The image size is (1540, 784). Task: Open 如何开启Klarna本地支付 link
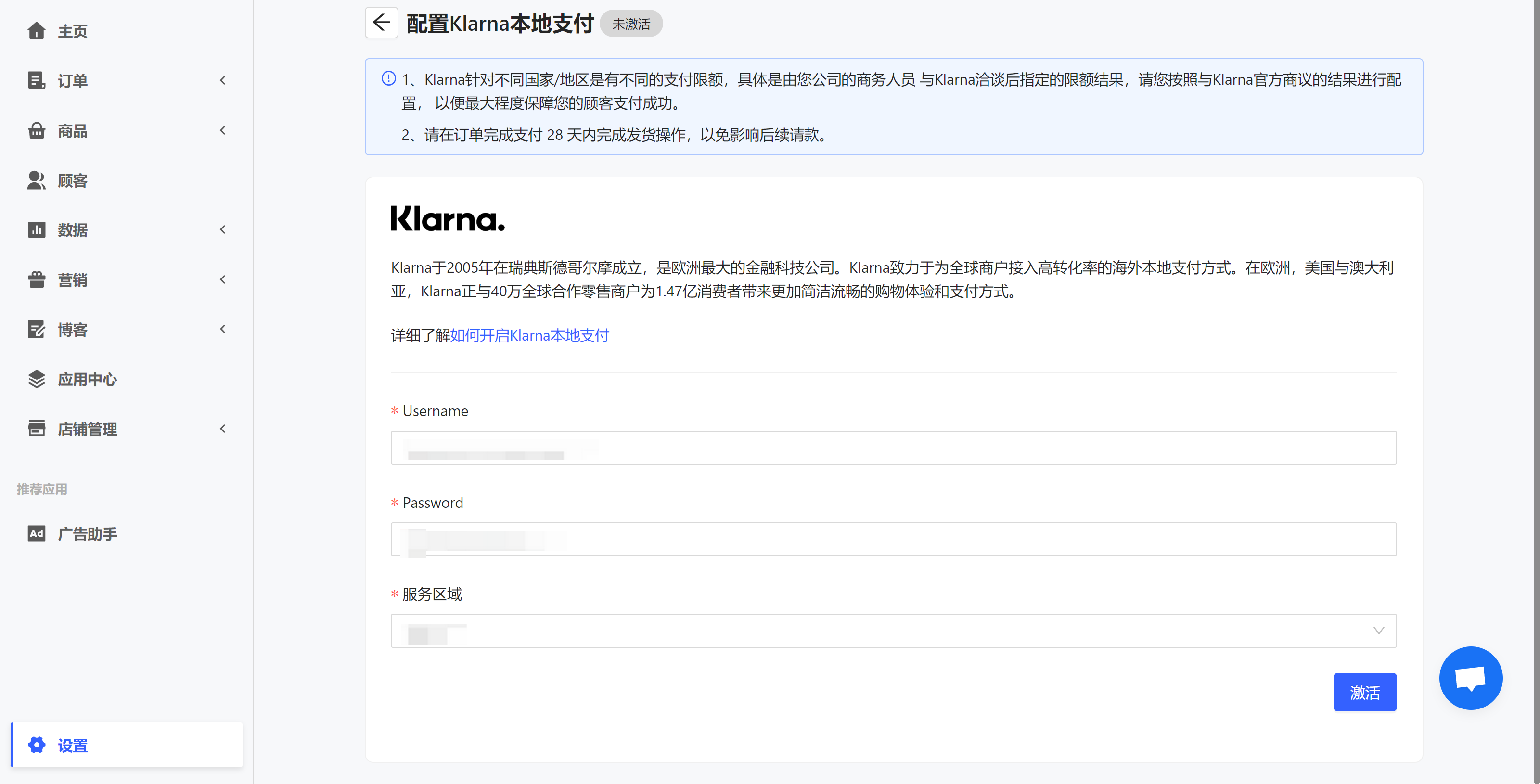[x=529, y=335]
